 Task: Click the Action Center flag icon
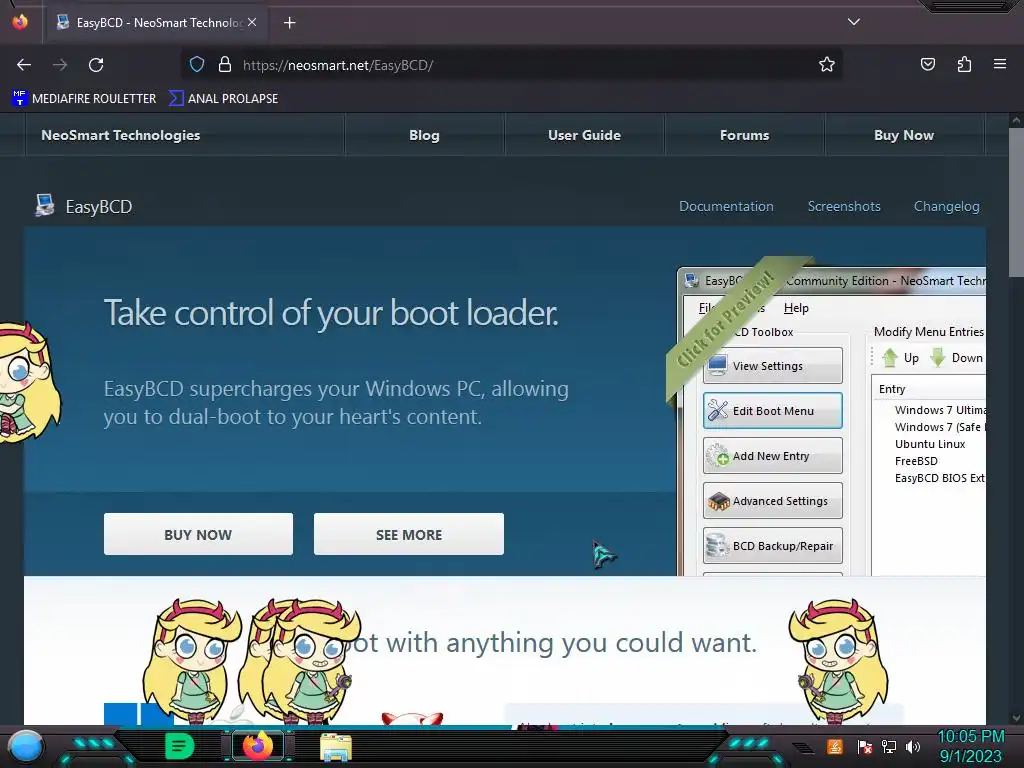pos(865,747)
